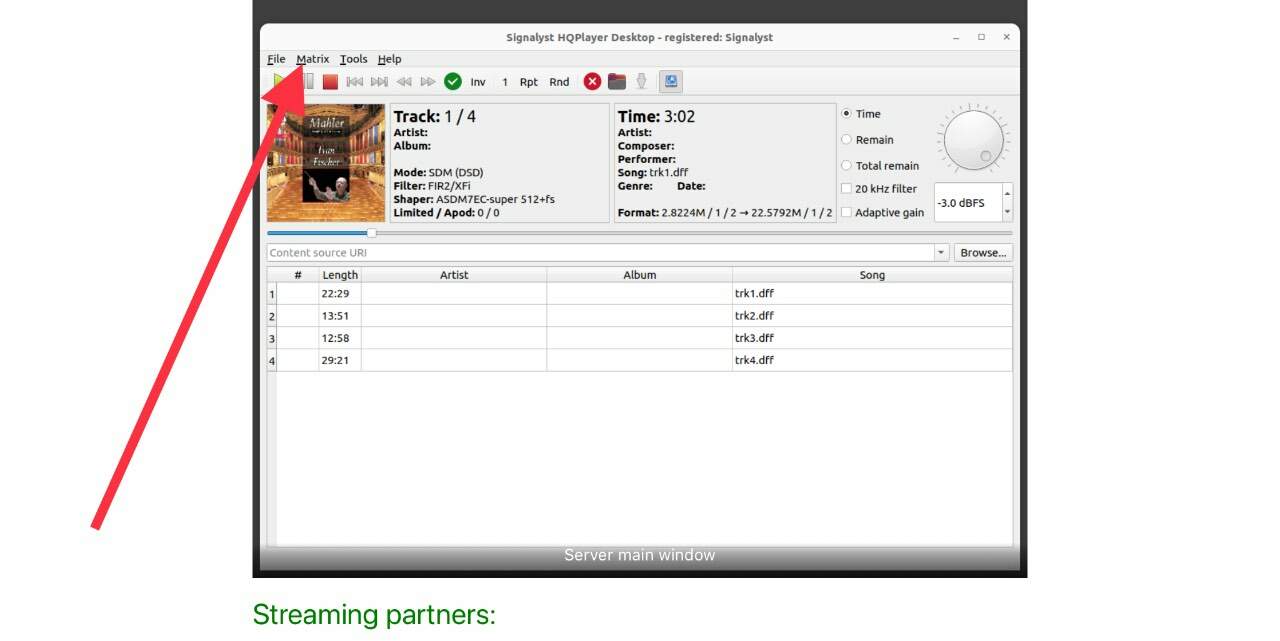The image size is (1280, 641).
Task: Stop playback with the red square icon
Action: (330, 82)
